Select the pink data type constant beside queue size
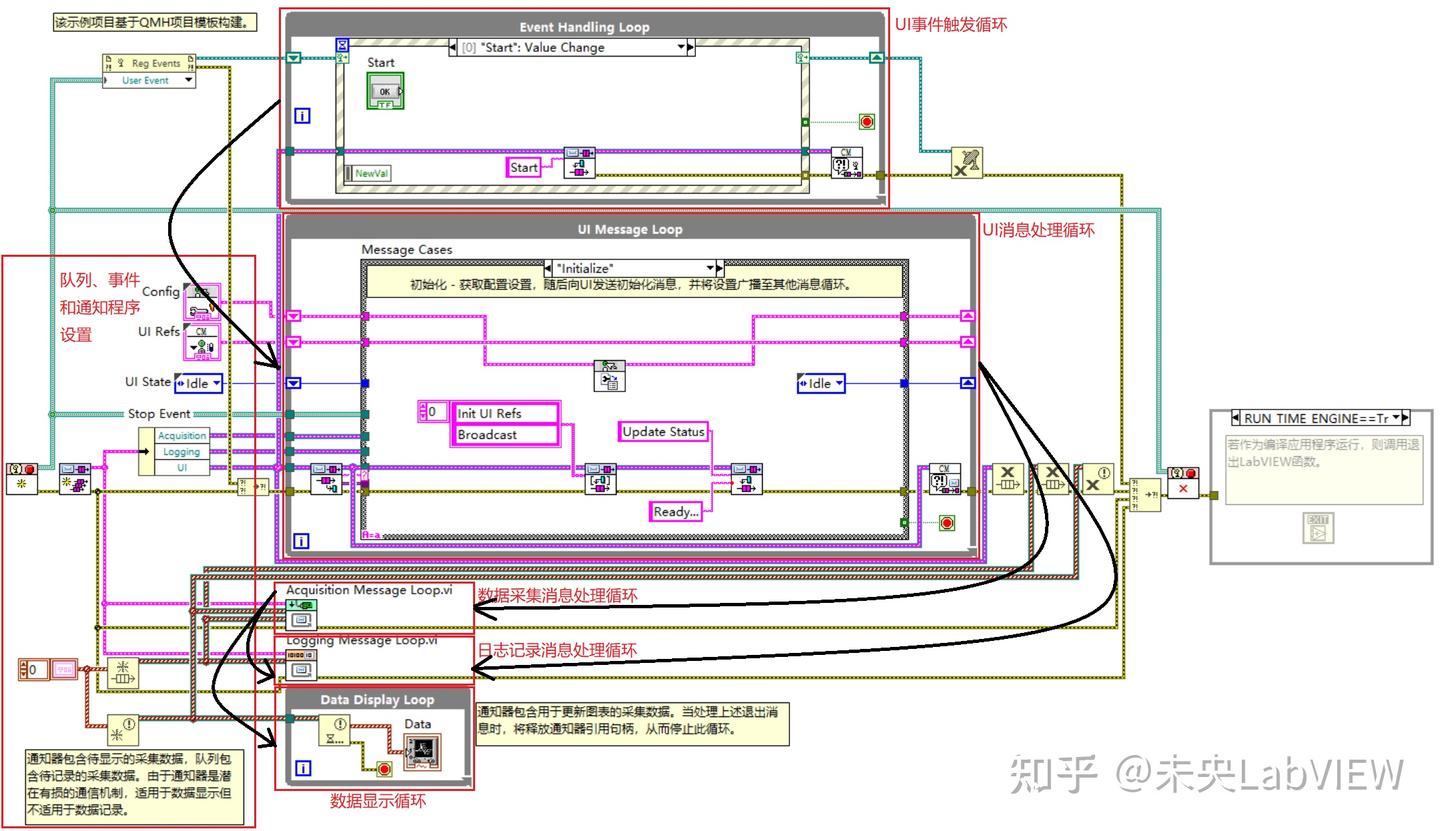Viewport: 1440px width, 831px height. (x=64, y=669)
